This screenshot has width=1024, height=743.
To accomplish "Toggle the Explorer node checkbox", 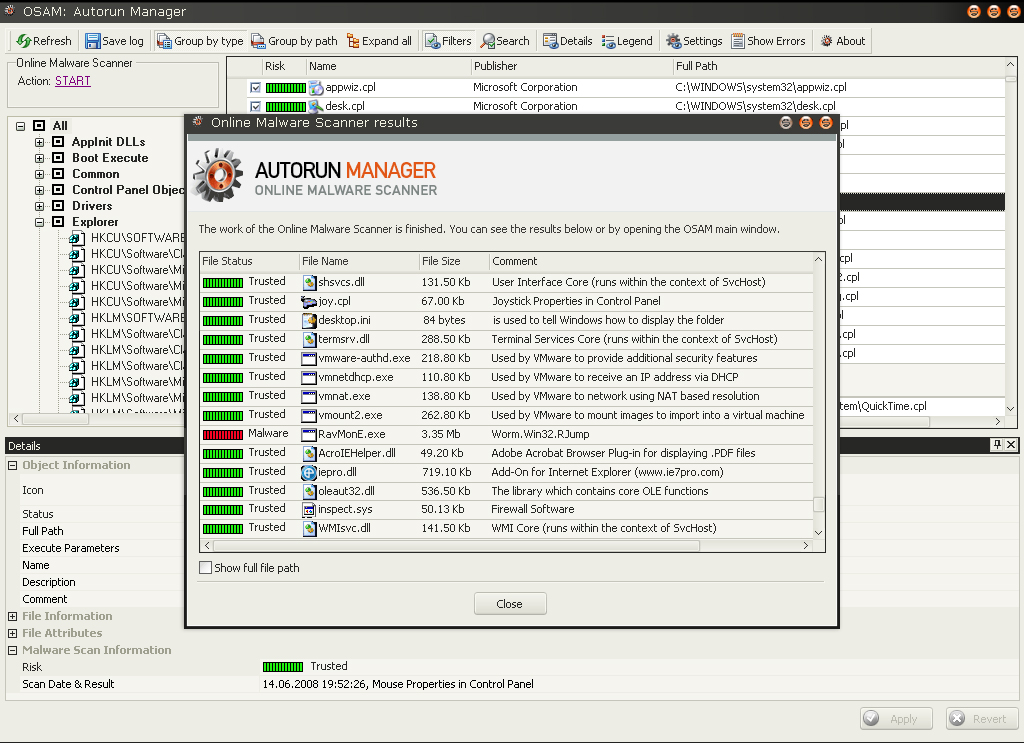I will click(x=58, y=222).
